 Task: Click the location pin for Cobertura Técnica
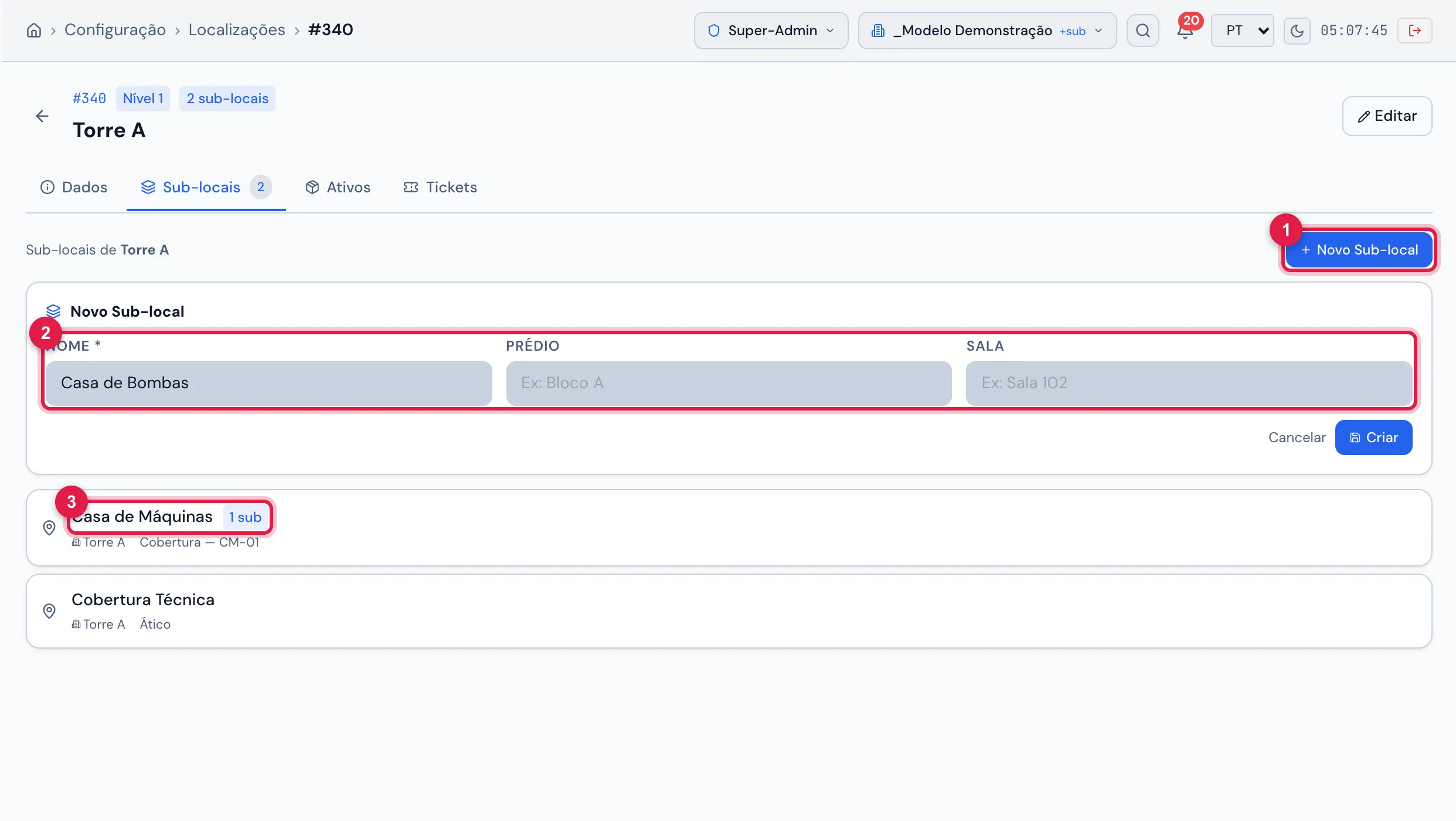[49, 611]
